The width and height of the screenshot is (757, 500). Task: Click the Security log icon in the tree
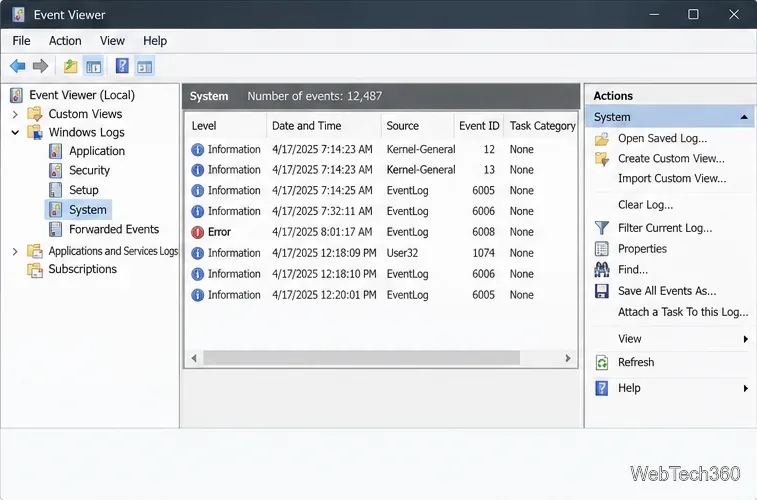click(x=56, y=170)
